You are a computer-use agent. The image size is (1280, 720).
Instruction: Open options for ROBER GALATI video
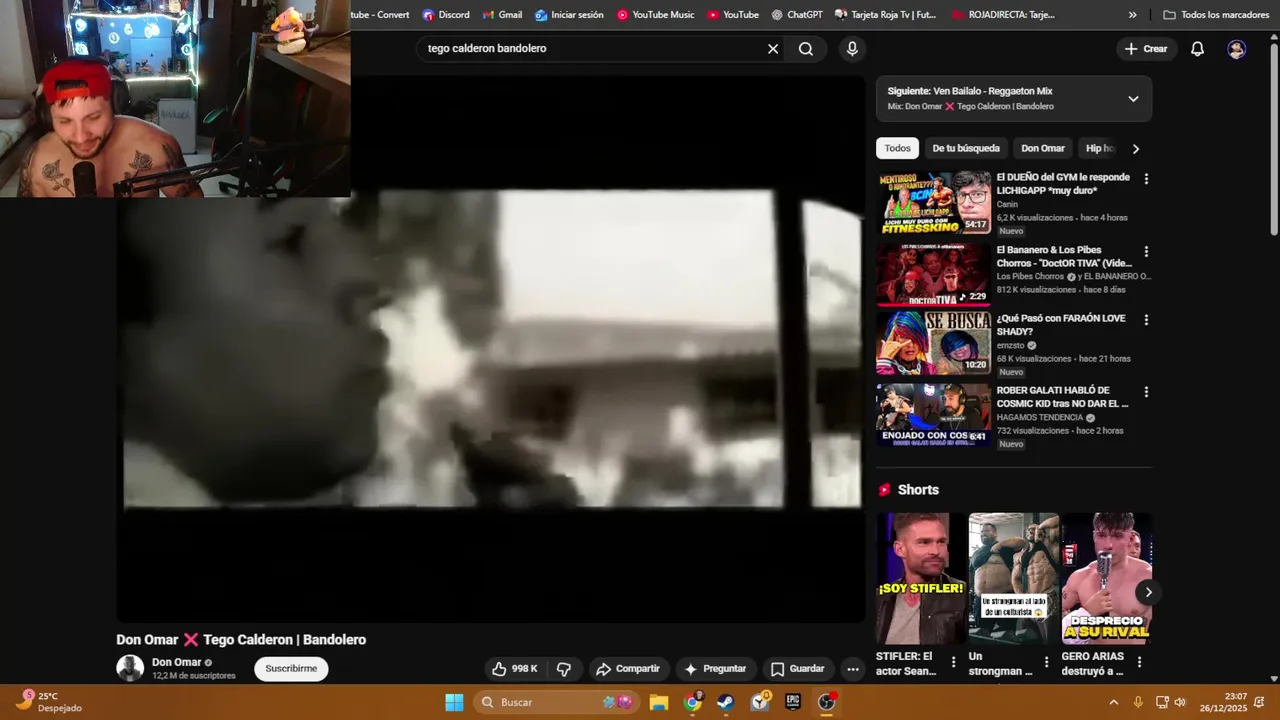tap(1146, 392)
